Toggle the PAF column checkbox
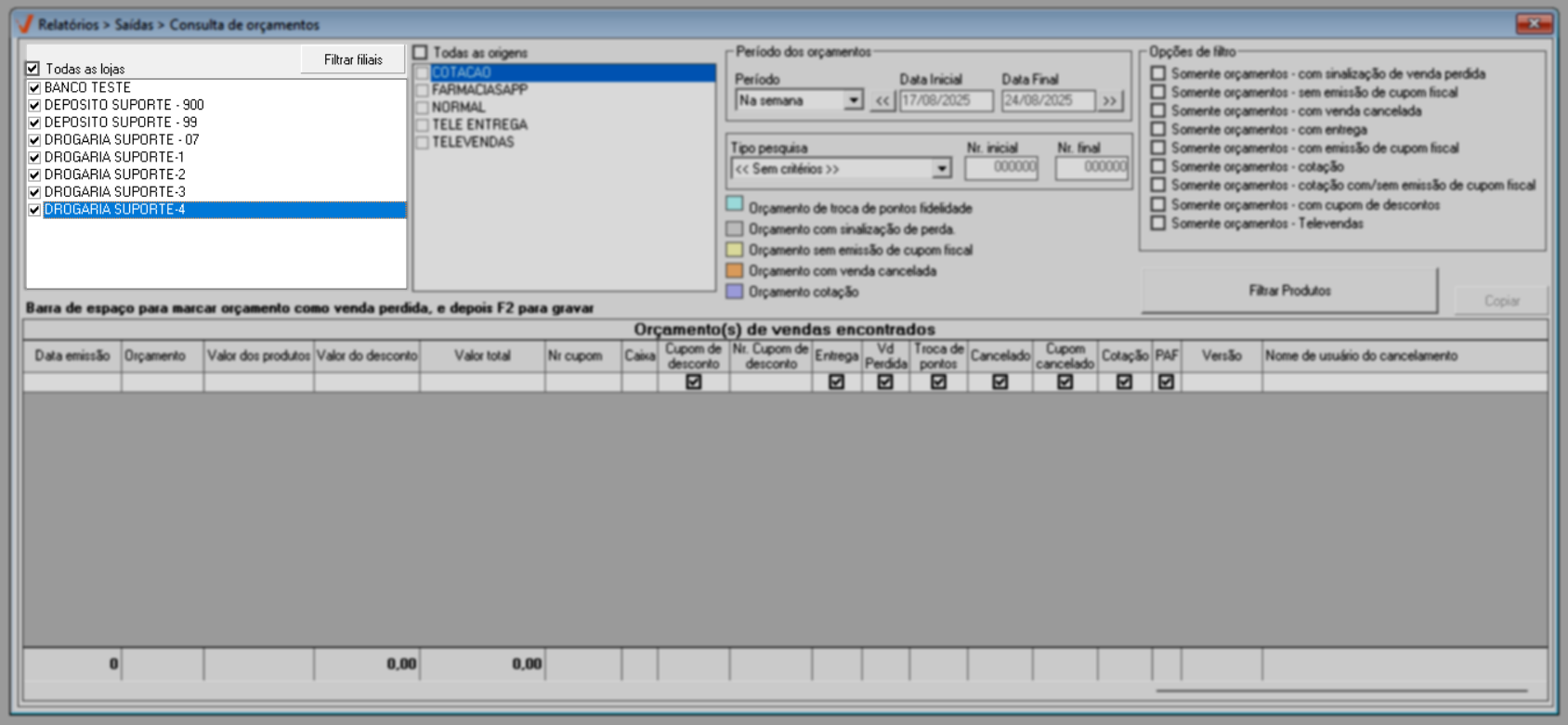 pos(1167,382)
